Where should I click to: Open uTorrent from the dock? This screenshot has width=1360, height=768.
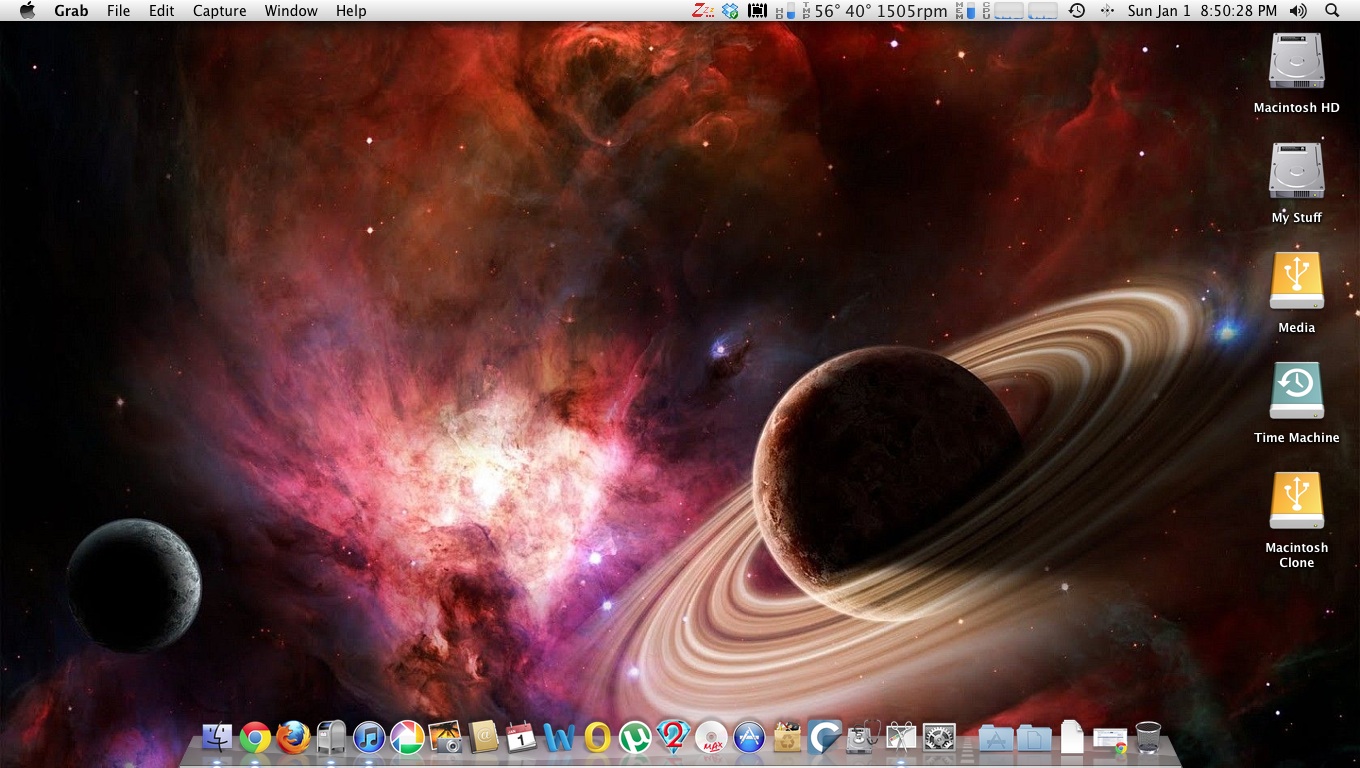coord(635,738)
